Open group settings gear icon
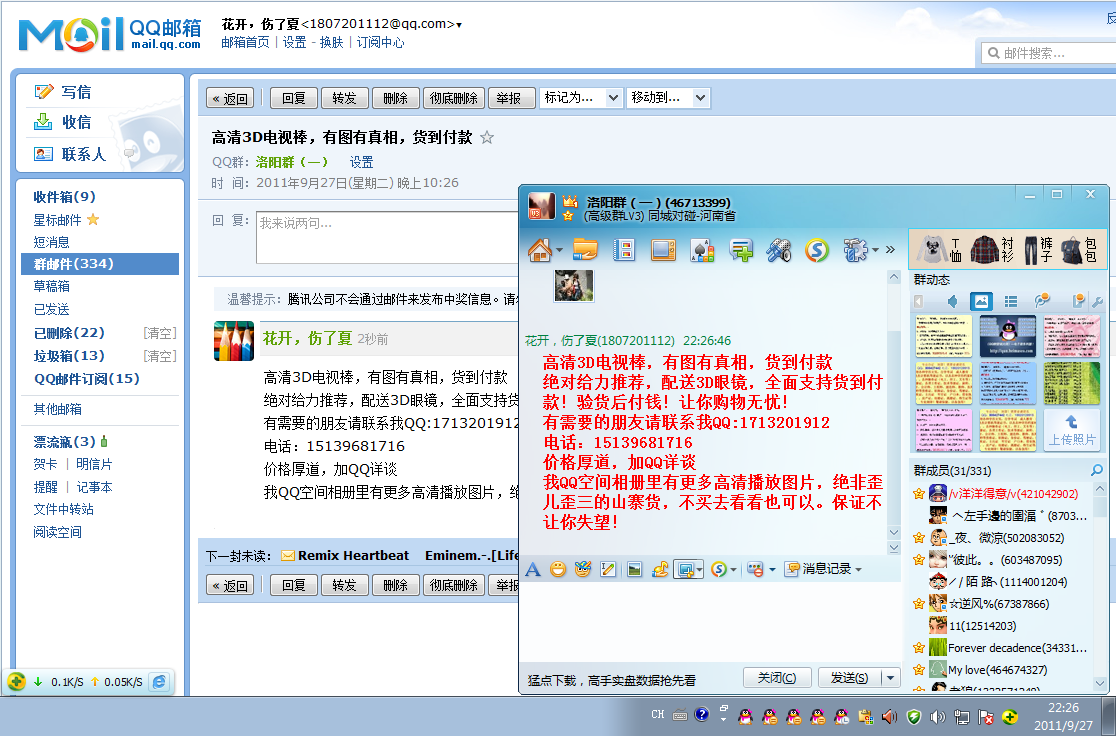This screenshot has width=1116, height=736. point(856,250)
